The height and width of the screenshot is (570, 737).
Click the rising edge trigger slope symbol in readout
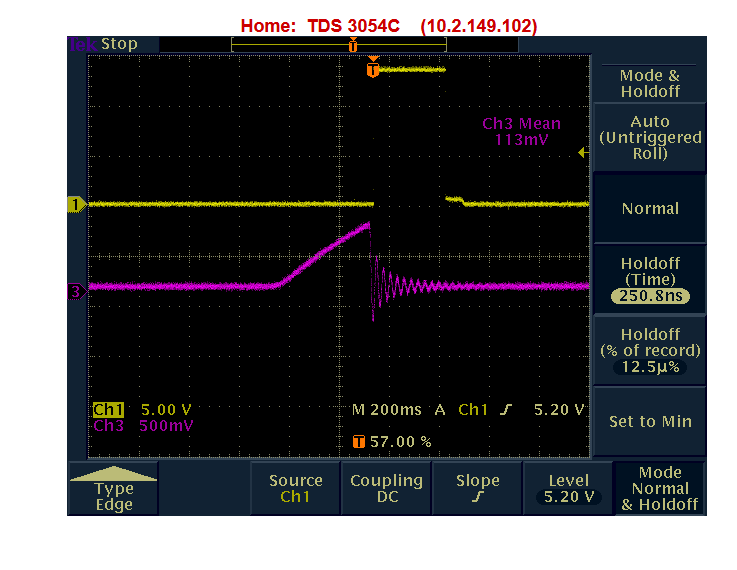(514, 410)
